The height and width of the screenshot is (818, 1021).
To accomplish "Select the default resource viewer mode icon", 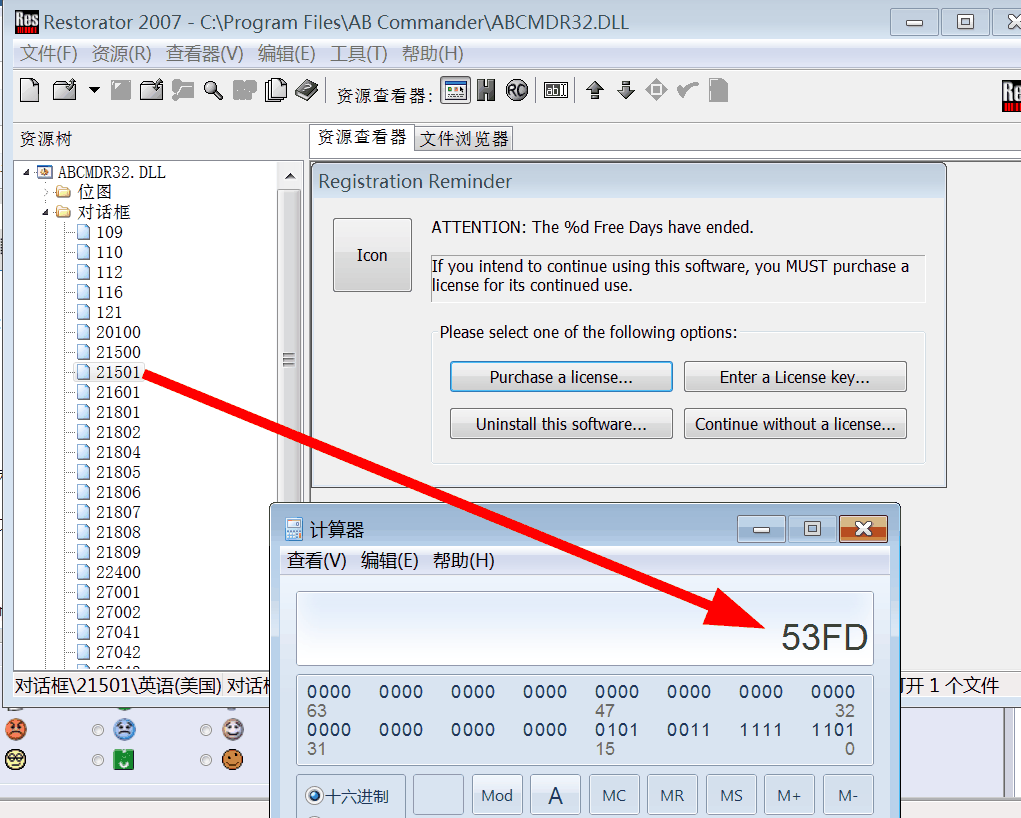I will tap(456, 90).
